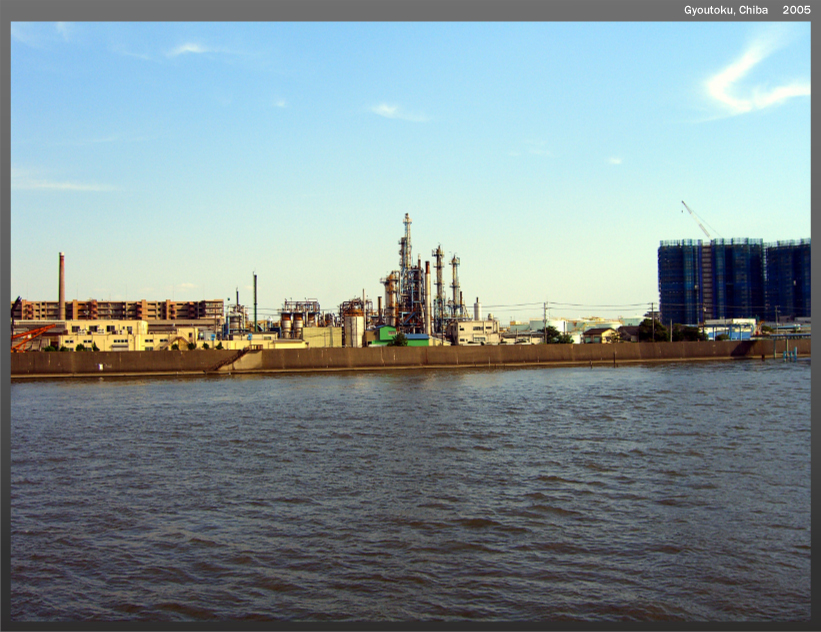Click the "Gyoutoku, Chiba" caption text
Screen dimensions: 821x632
pyautogui.click(x=726, y=10)
